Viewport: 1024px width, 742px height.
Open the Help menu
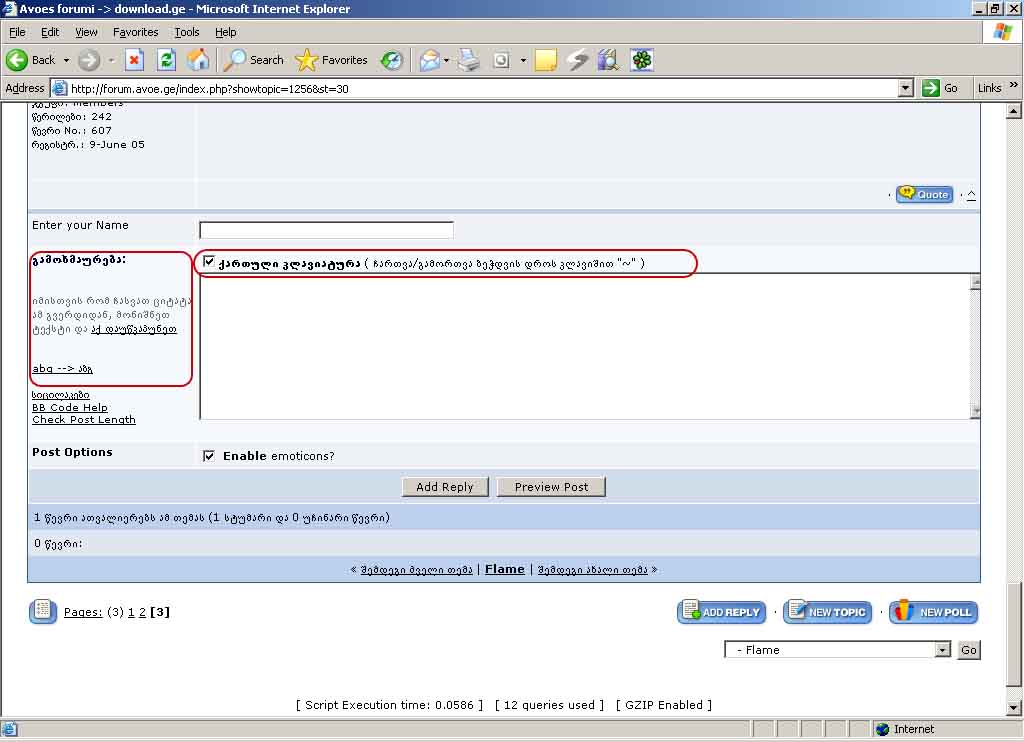(225, 32)
